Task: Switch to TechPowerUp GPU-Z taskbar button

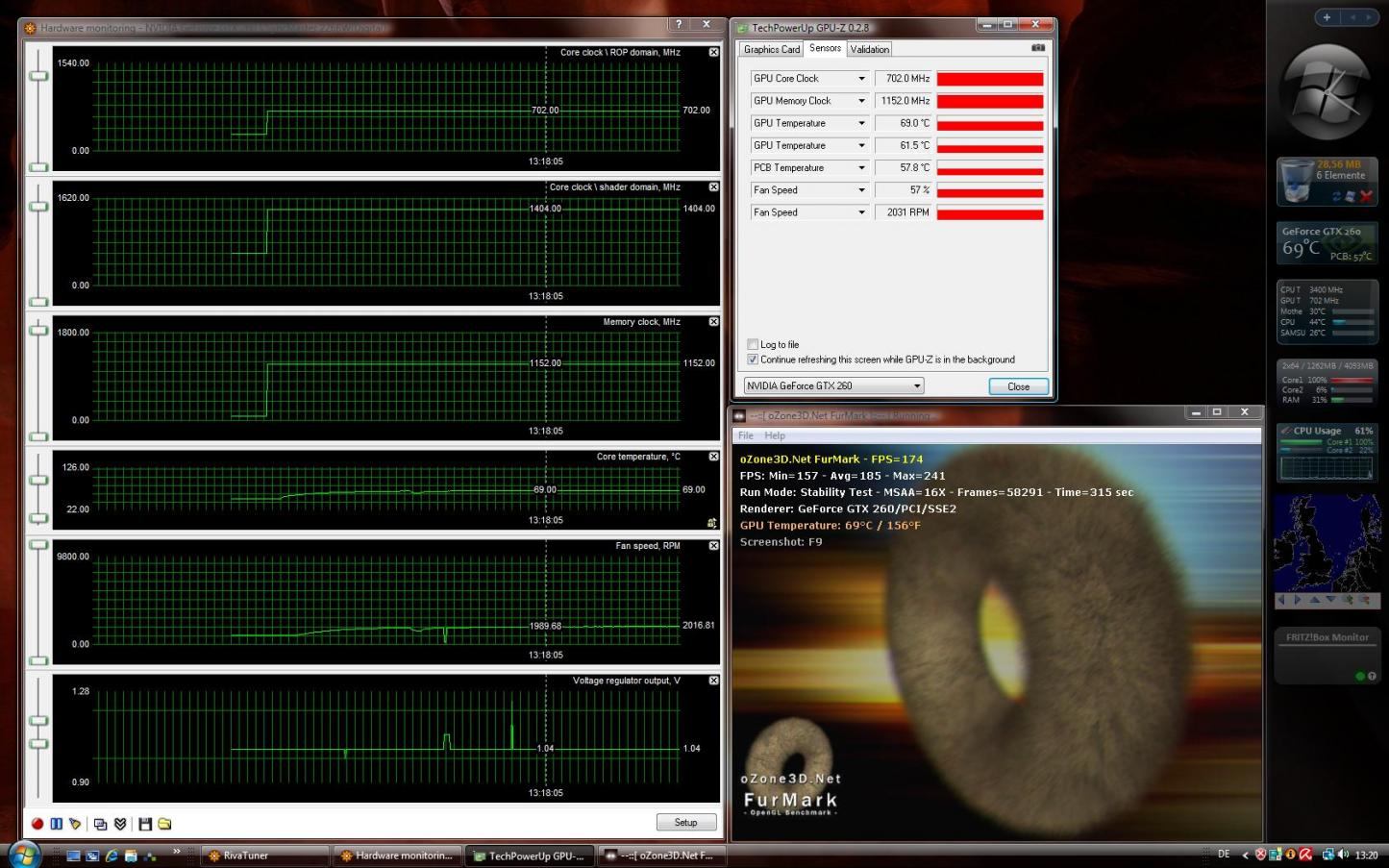Action: 530,856
